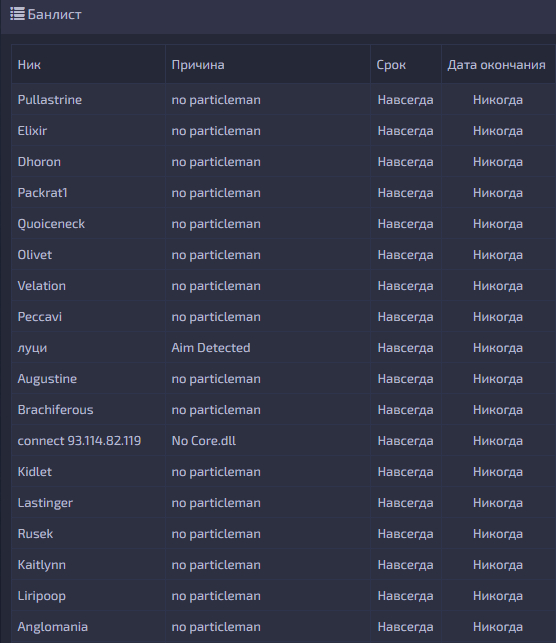The image size is (556, 643).
Task: Click the Банлист list icon
Action: (x=17, y=14)
